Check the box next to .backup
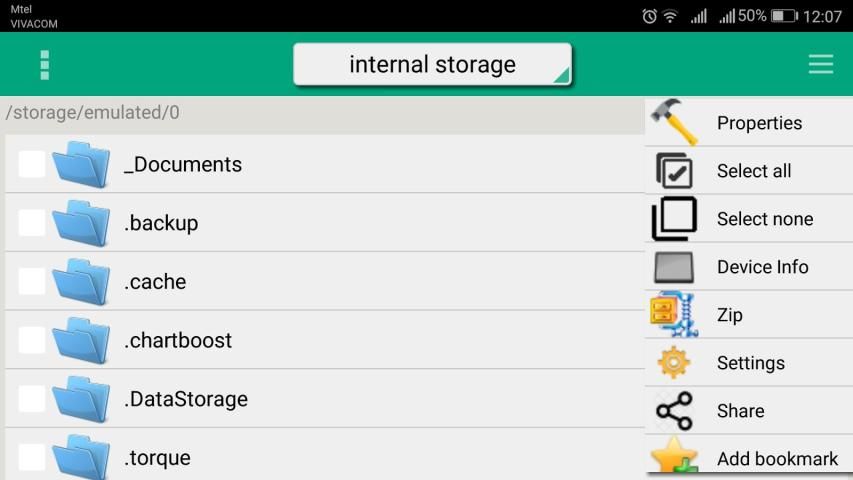This screenshot has height=480, width=853. pyautogui.click(x=32, y=223)
